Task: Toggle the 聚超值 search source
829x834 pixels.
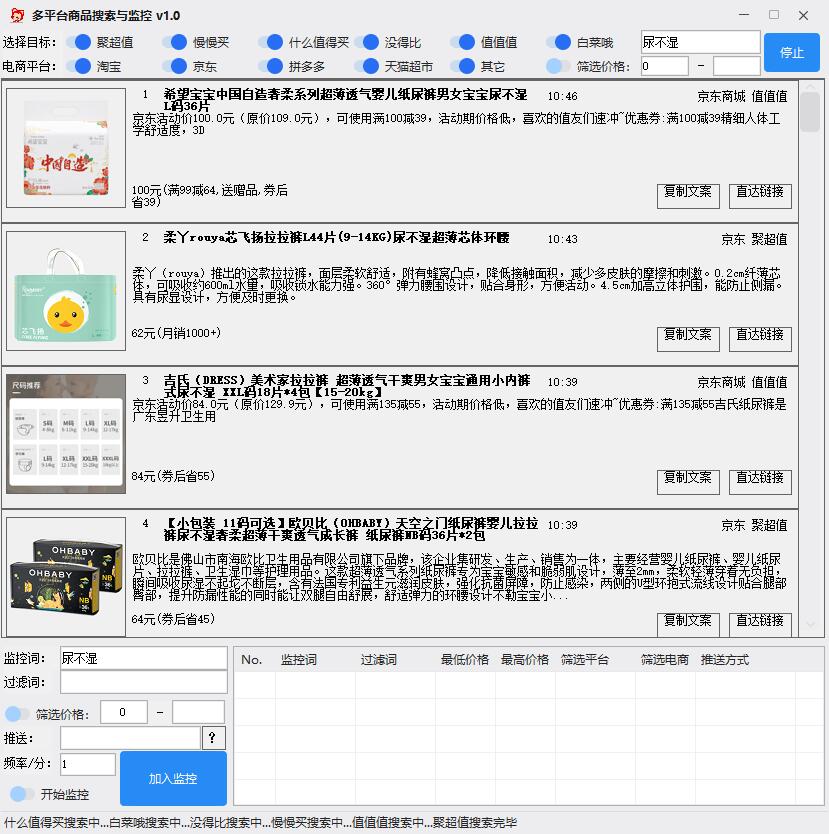Action: click(80, 42)
